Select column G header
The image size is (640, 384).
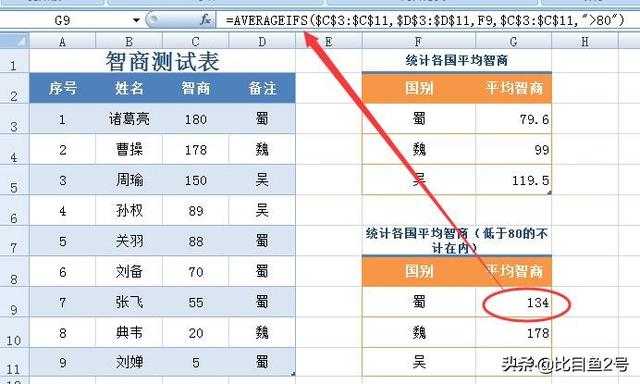point(513,41)
